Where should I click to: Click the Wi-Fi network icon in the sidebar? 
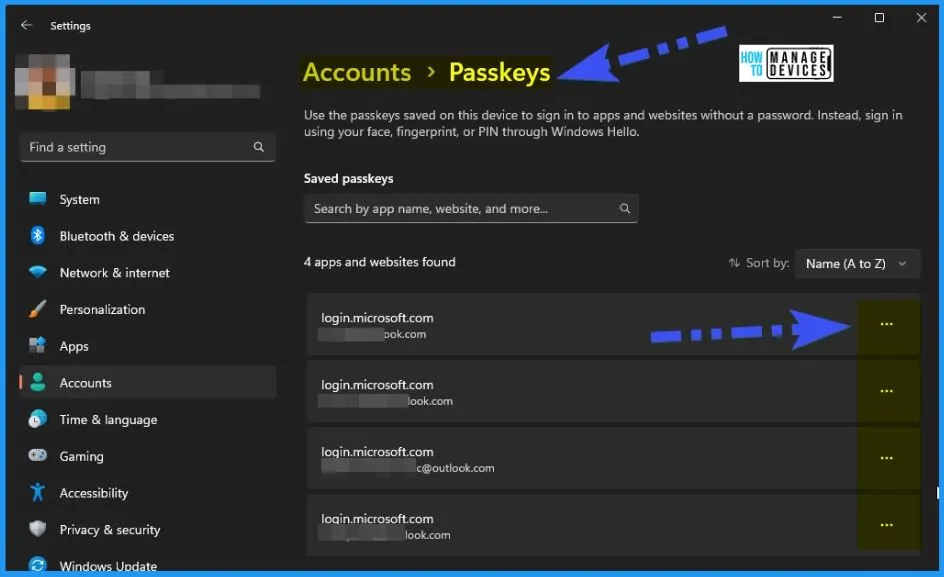tap(37, 272)
